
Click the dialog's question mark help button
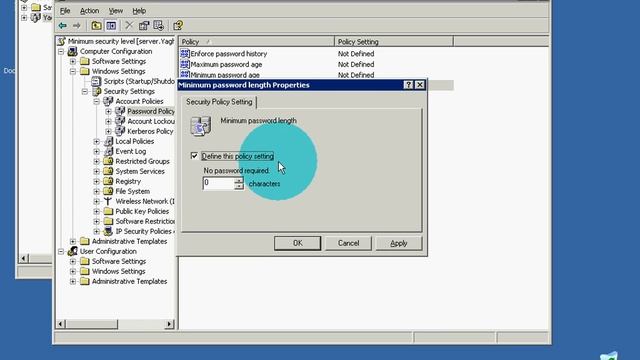coord(408,85)
